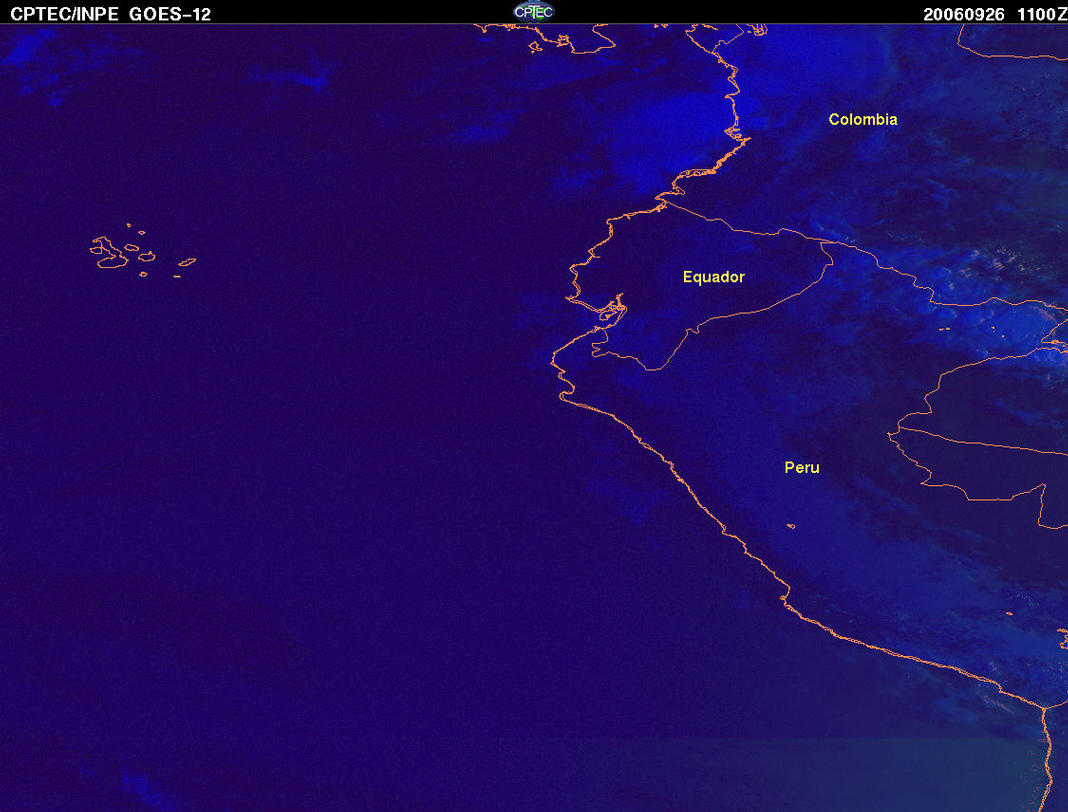Click the CPTEC/INPE GOES-12 header text

(x=110, y=14)
